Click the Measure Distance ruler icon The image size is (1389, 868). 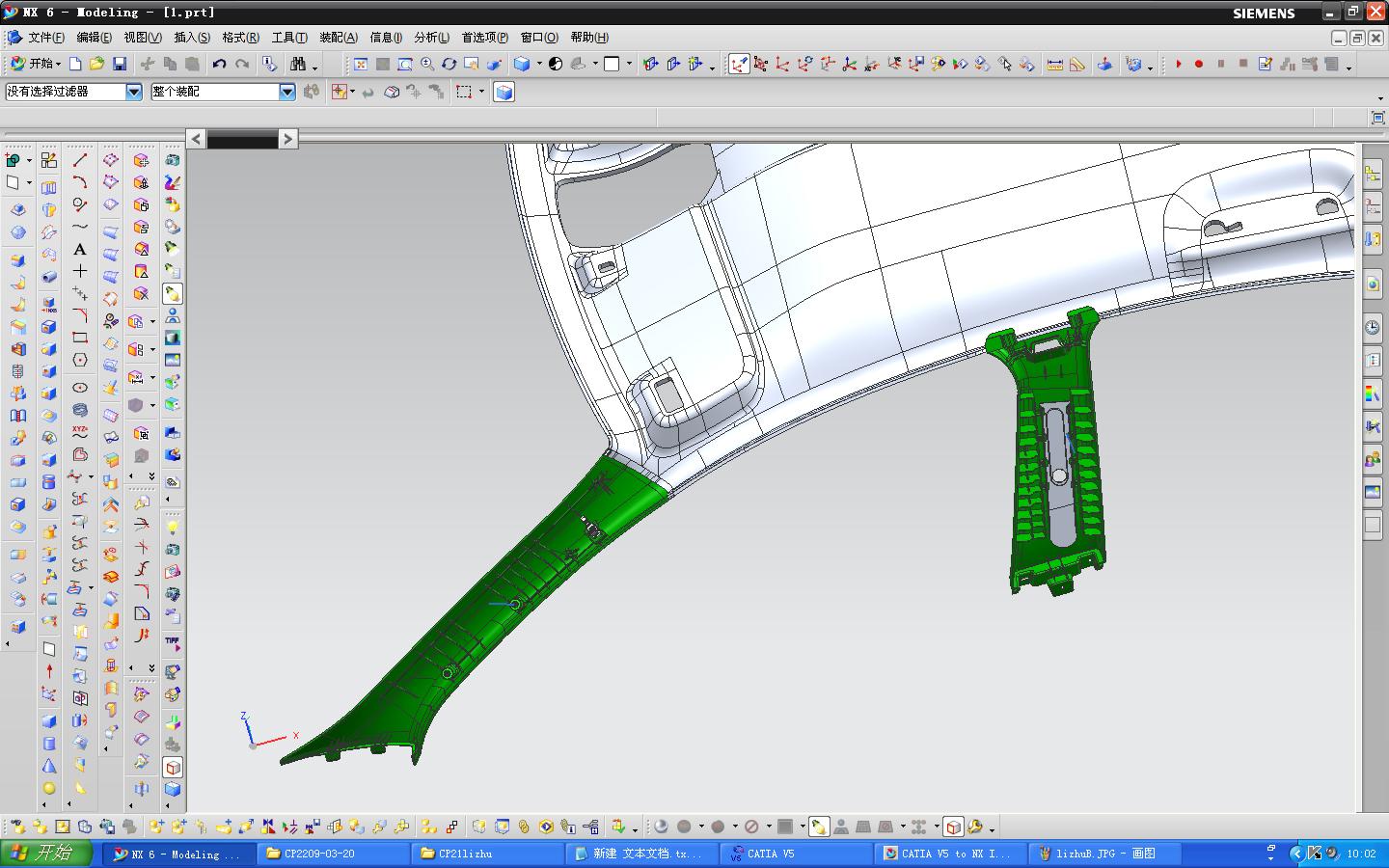pos(1054,64)
